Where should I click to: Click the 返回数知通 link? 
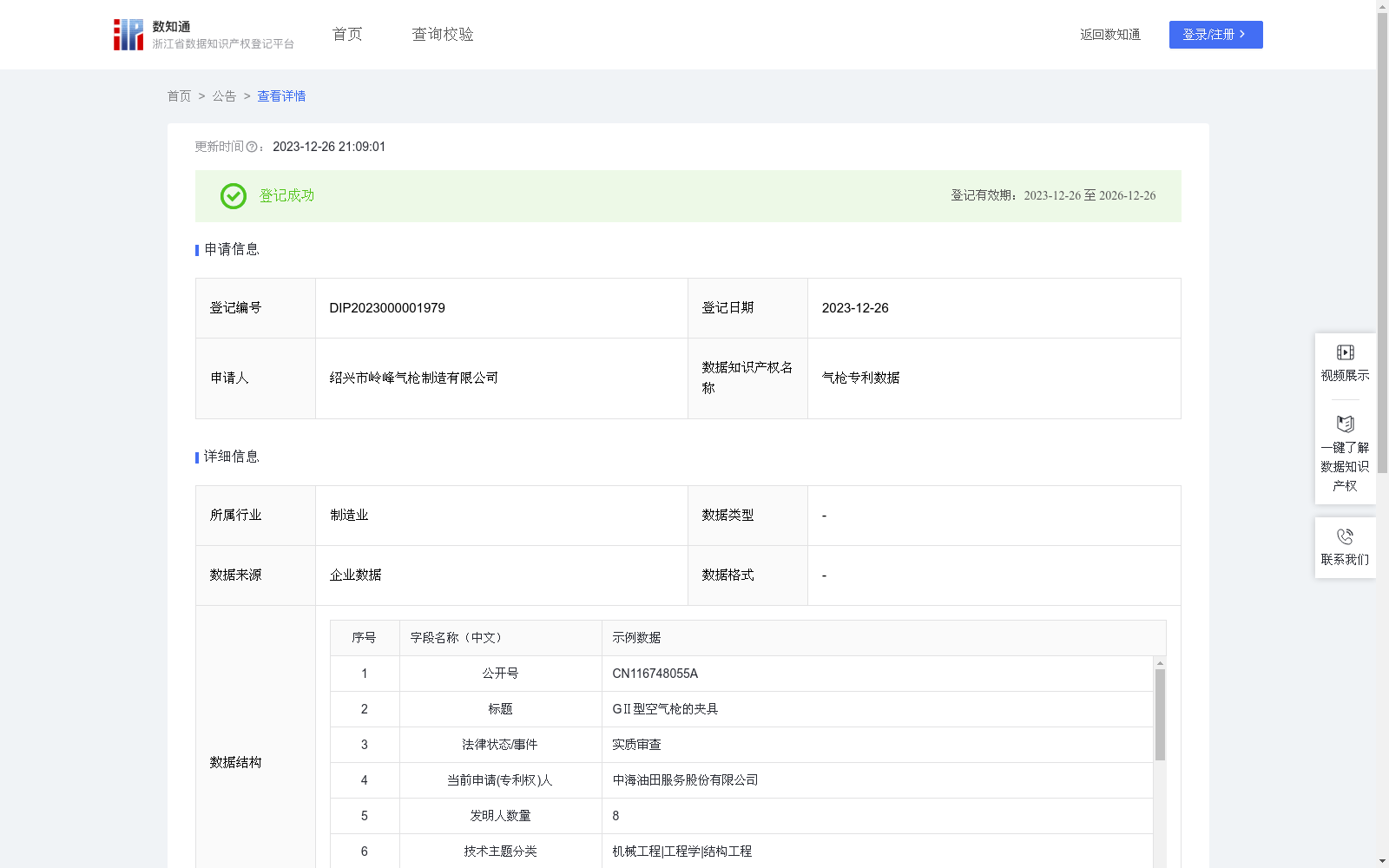1110,35
